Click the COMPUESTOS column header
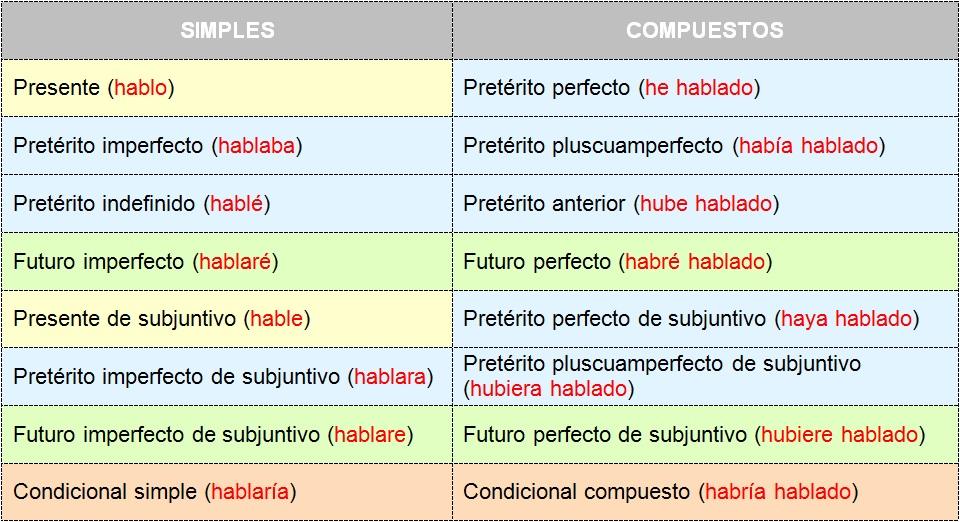 [705, 30]
